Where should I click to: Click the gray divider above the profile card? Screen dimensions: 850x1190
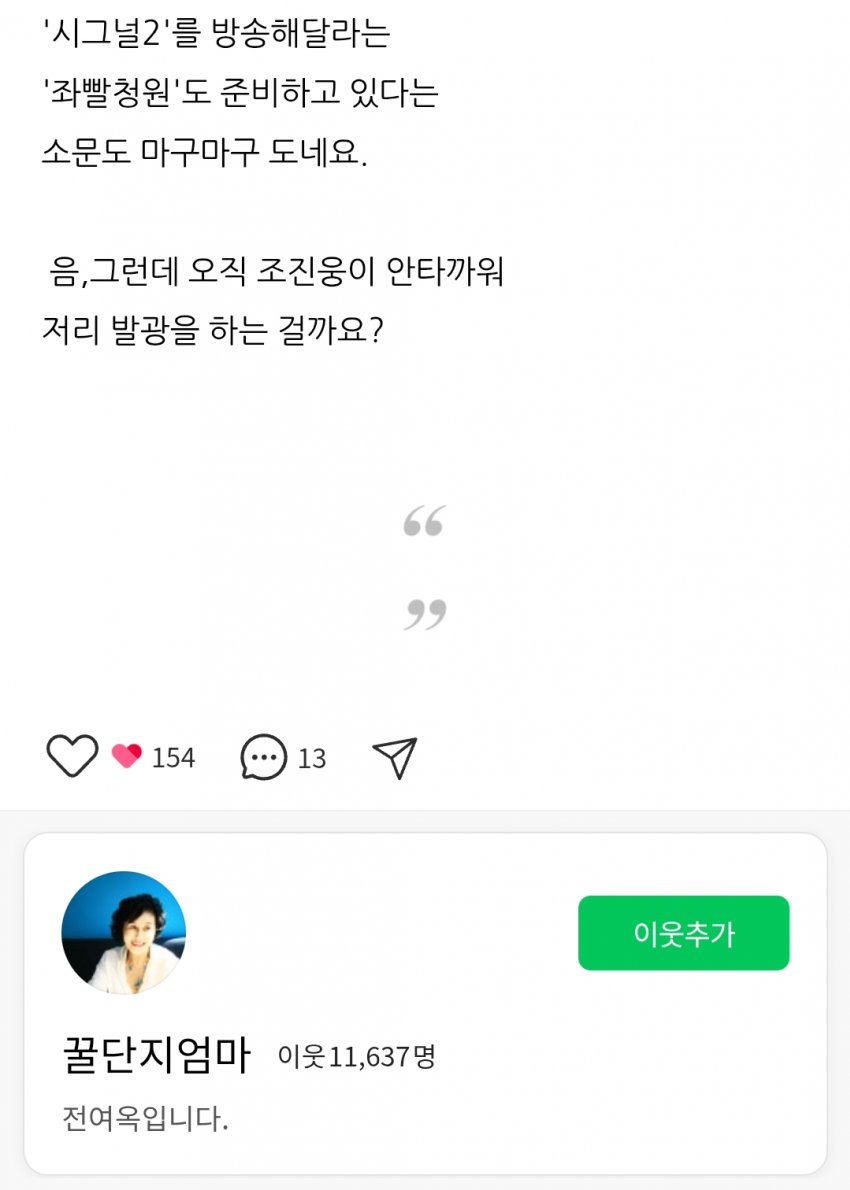425,818
